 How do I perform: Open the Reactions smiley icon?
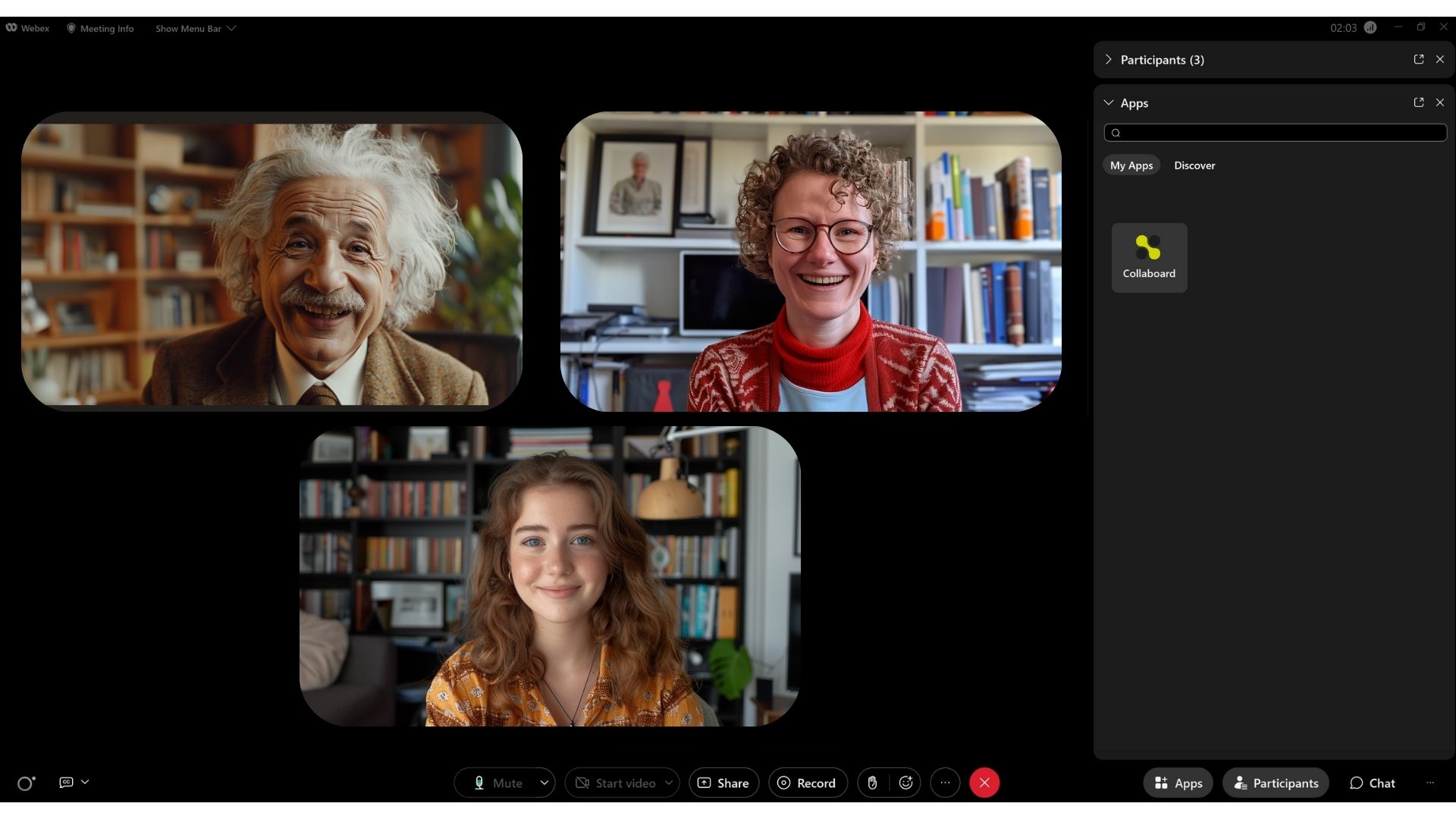pos(906,783)
